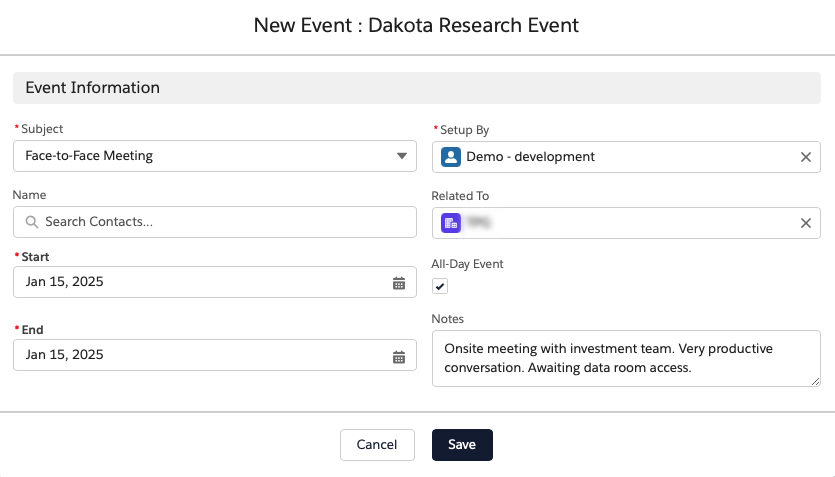Click the user avatar icon in Setup By
Screen dimensions: 835x477
pos(451,157)
